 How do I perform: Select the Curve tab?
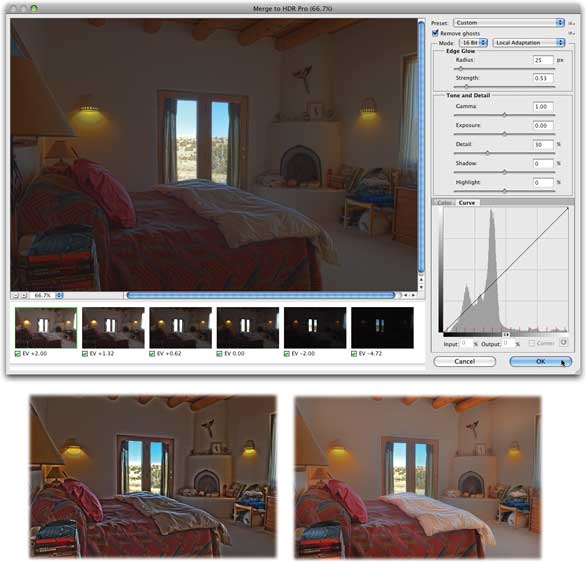467,203
